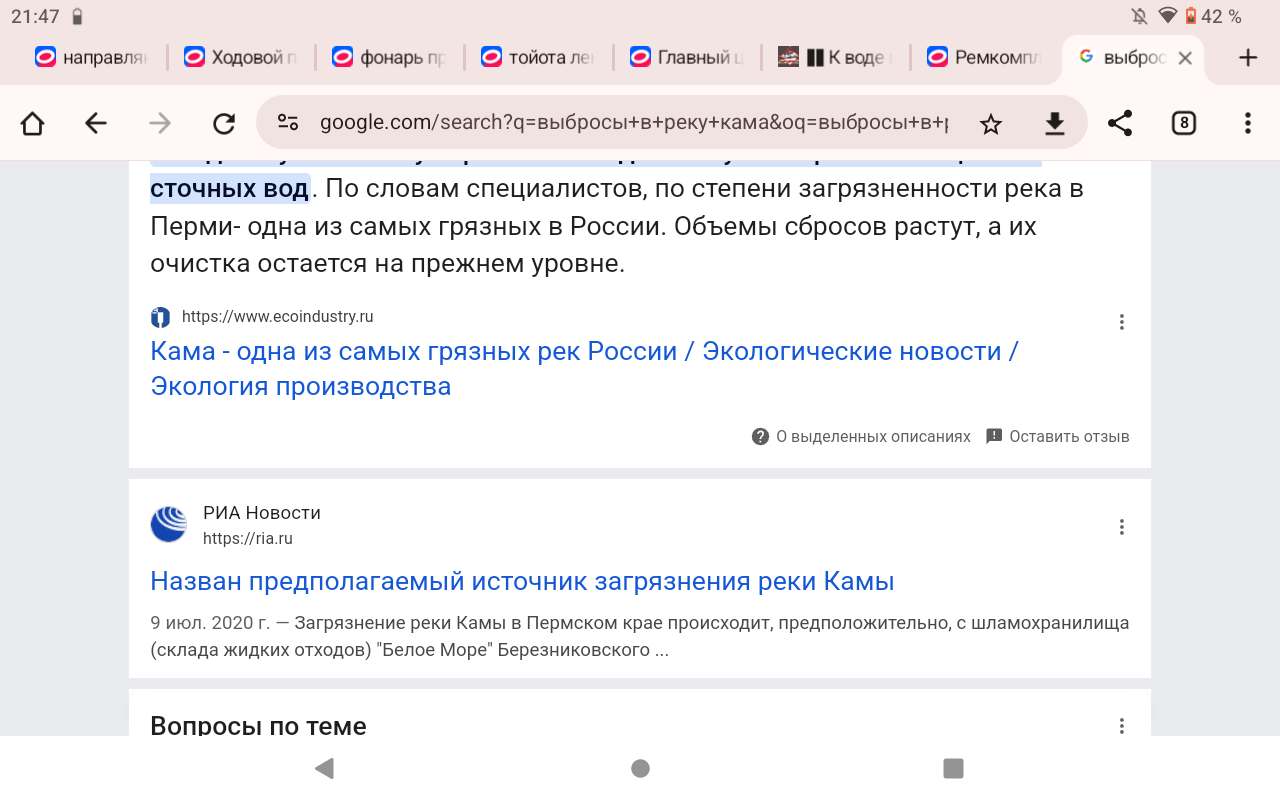
Task: Switch to the Ходовой tab
Action: (240, 58)
